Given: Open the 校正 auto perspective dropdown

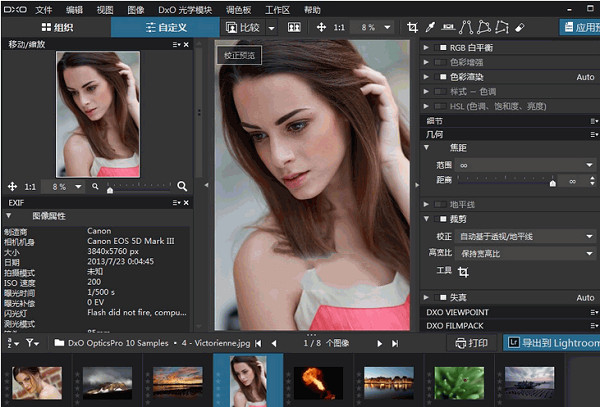Looking at the screenshot, I should [x=526, y=236].
